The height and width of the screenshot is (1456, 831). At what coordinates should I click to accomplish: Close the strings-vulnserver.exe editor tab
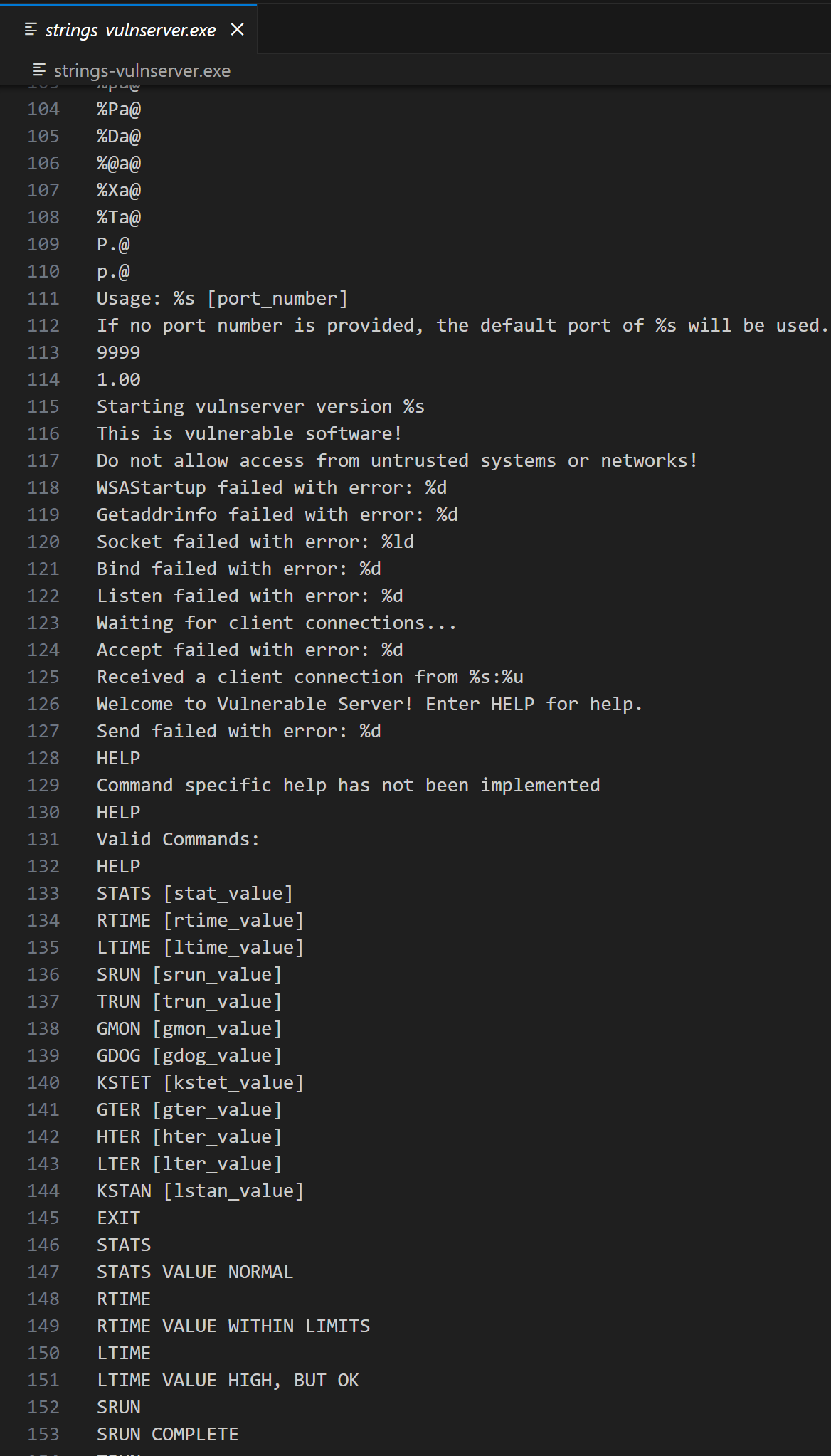[x=238, y=29]
